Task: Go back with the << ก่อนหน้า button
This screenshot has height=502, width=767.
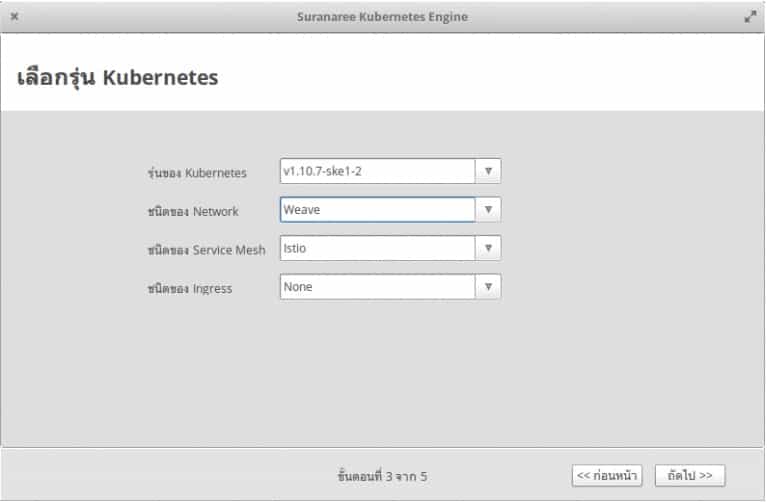Action: [x=607, y=475]
